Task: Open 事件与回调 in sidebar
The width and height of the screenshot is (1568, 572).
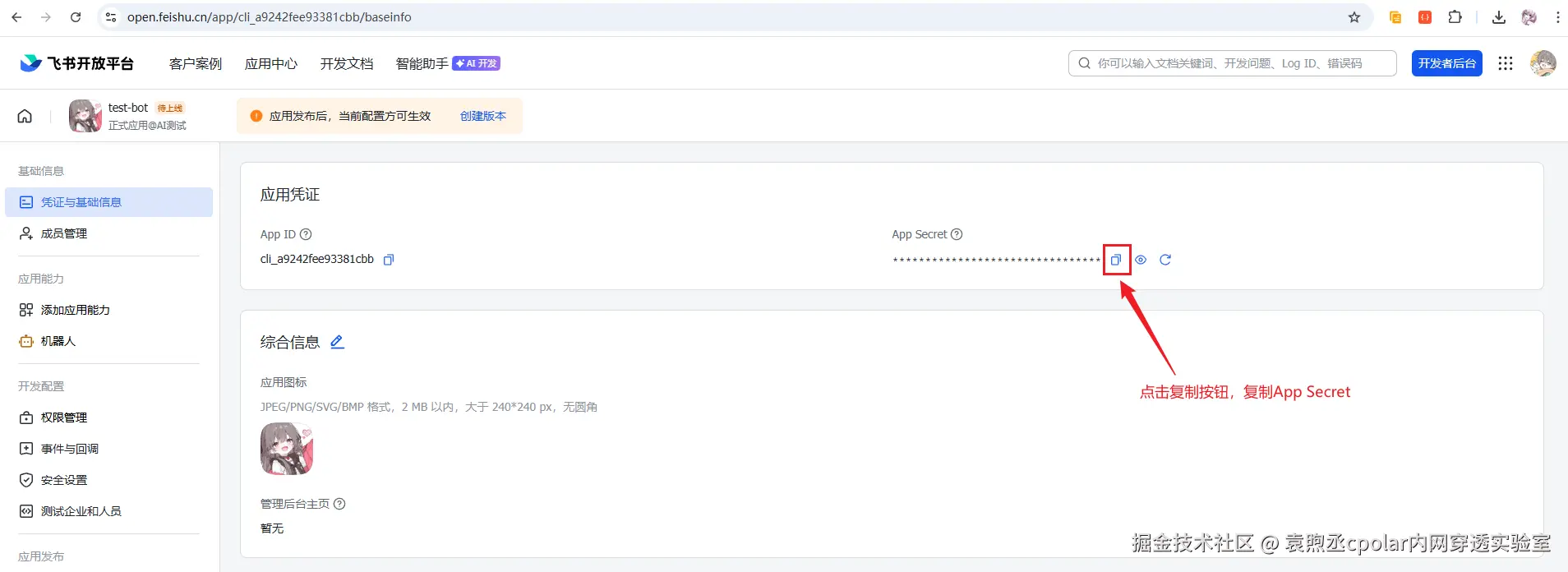Action: (x=108, y=449)
